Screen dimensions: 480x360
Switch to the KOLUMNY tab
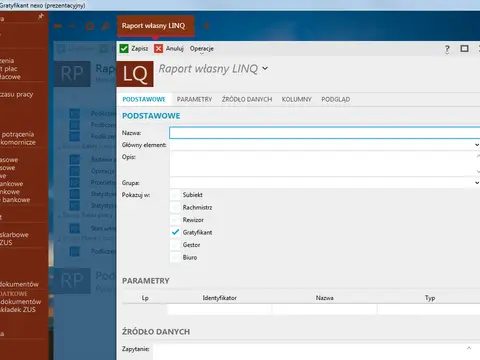tap(297, 99)
